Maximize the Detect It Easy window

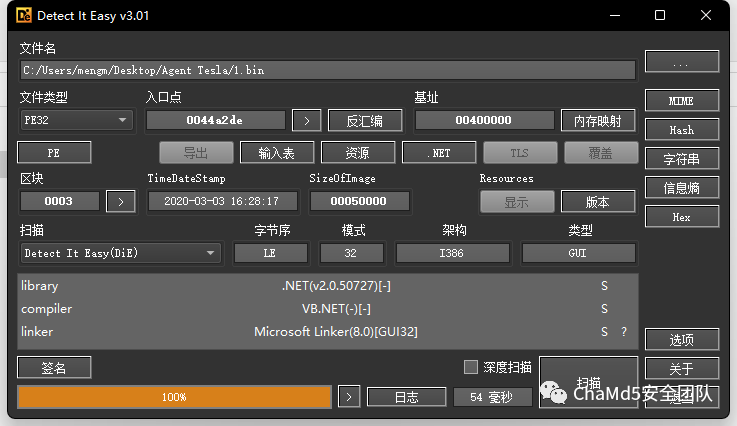click(660, 16)
